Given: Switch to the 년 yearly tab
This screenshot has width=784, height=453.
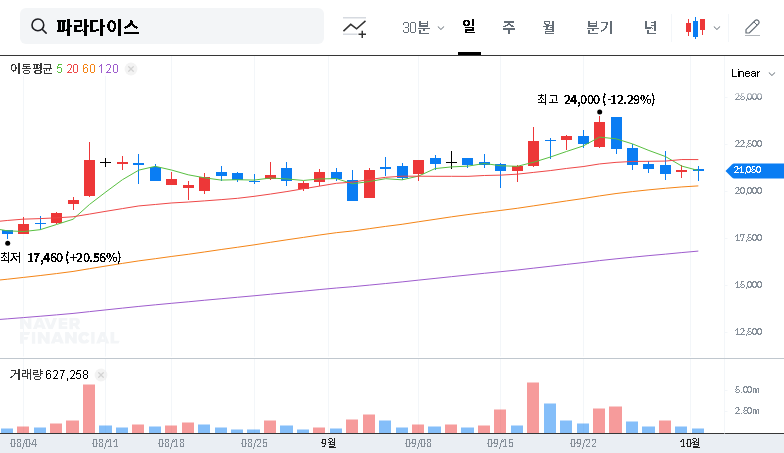Looking at the screenshot, I should (x=650, y=27).
